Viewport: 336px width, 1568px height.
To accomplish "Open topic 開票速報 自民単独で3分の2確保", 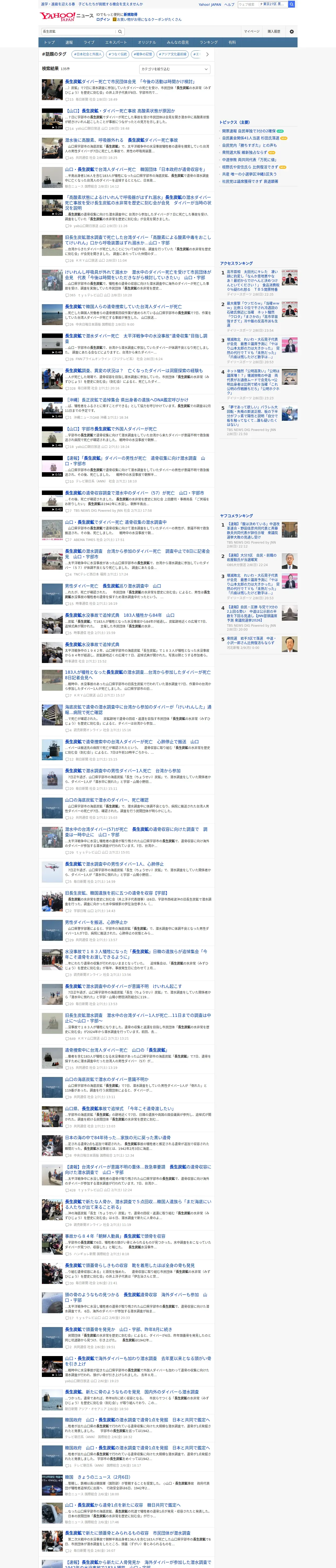I will click(x=249, y=131).
